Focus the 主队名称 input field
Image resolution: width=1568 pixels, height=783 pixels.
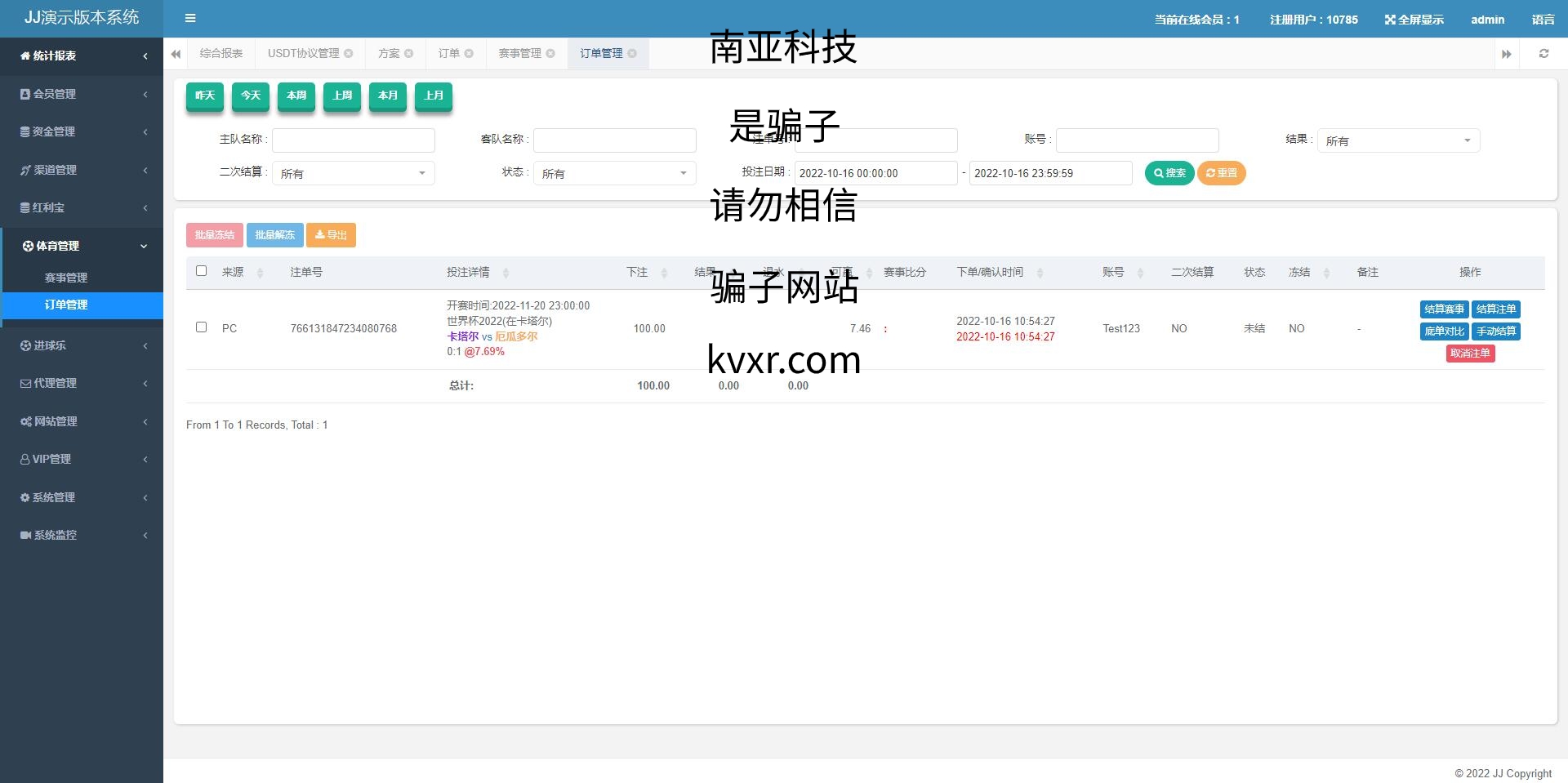coord(353,140)
